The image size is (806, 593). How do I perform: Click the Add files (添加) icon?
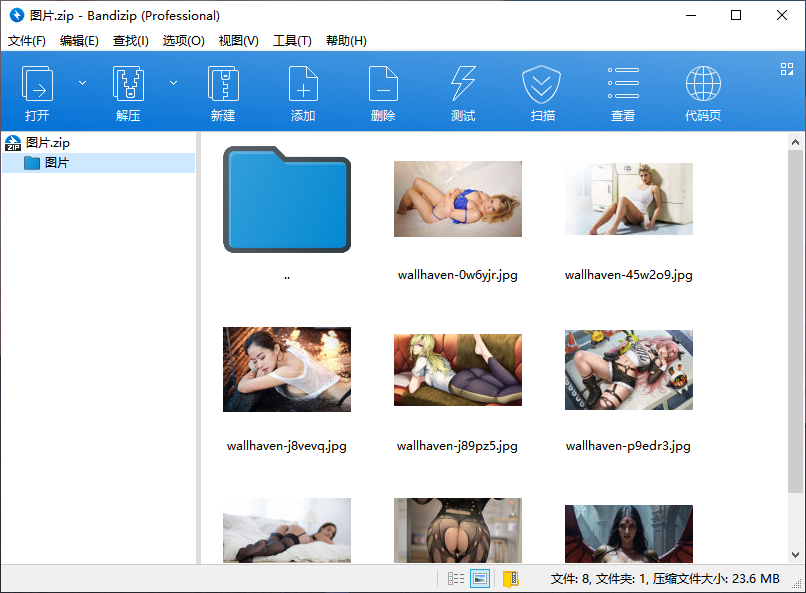pos(303,85)
